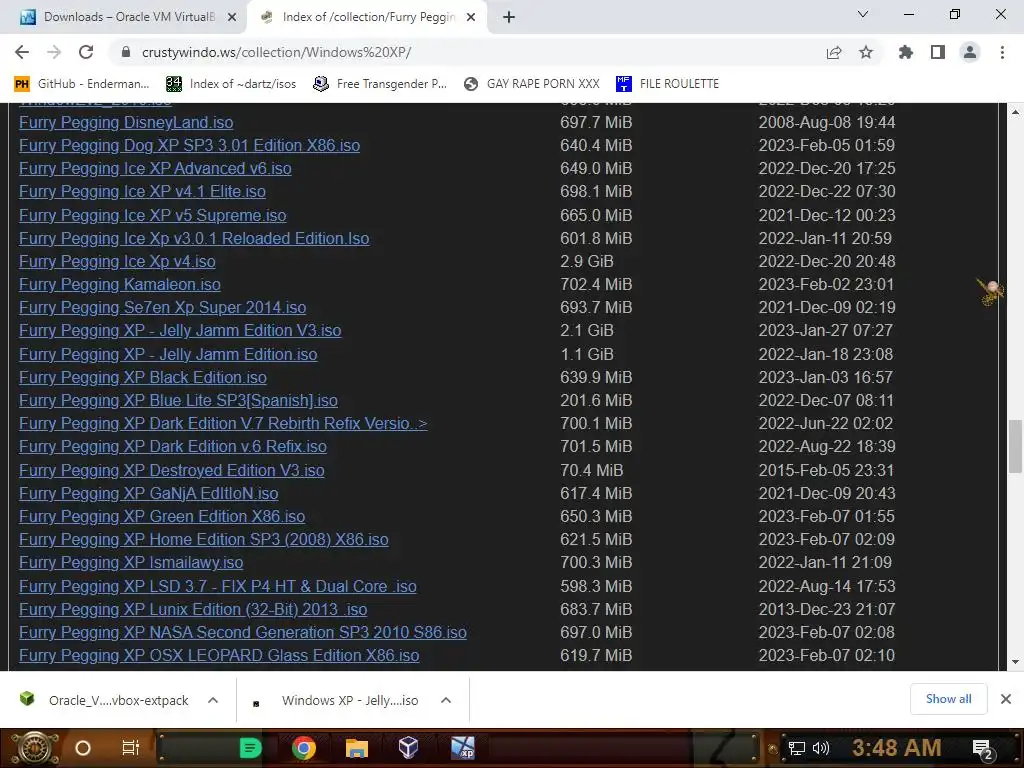Open the XP Ismailawy.iso link
Screen dimensions: 1024x768
[x=131, y=562]
